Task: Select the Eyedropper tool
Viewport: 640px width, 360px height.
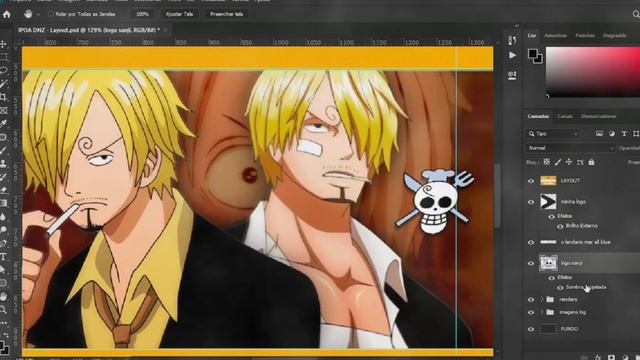Action: 4,124
